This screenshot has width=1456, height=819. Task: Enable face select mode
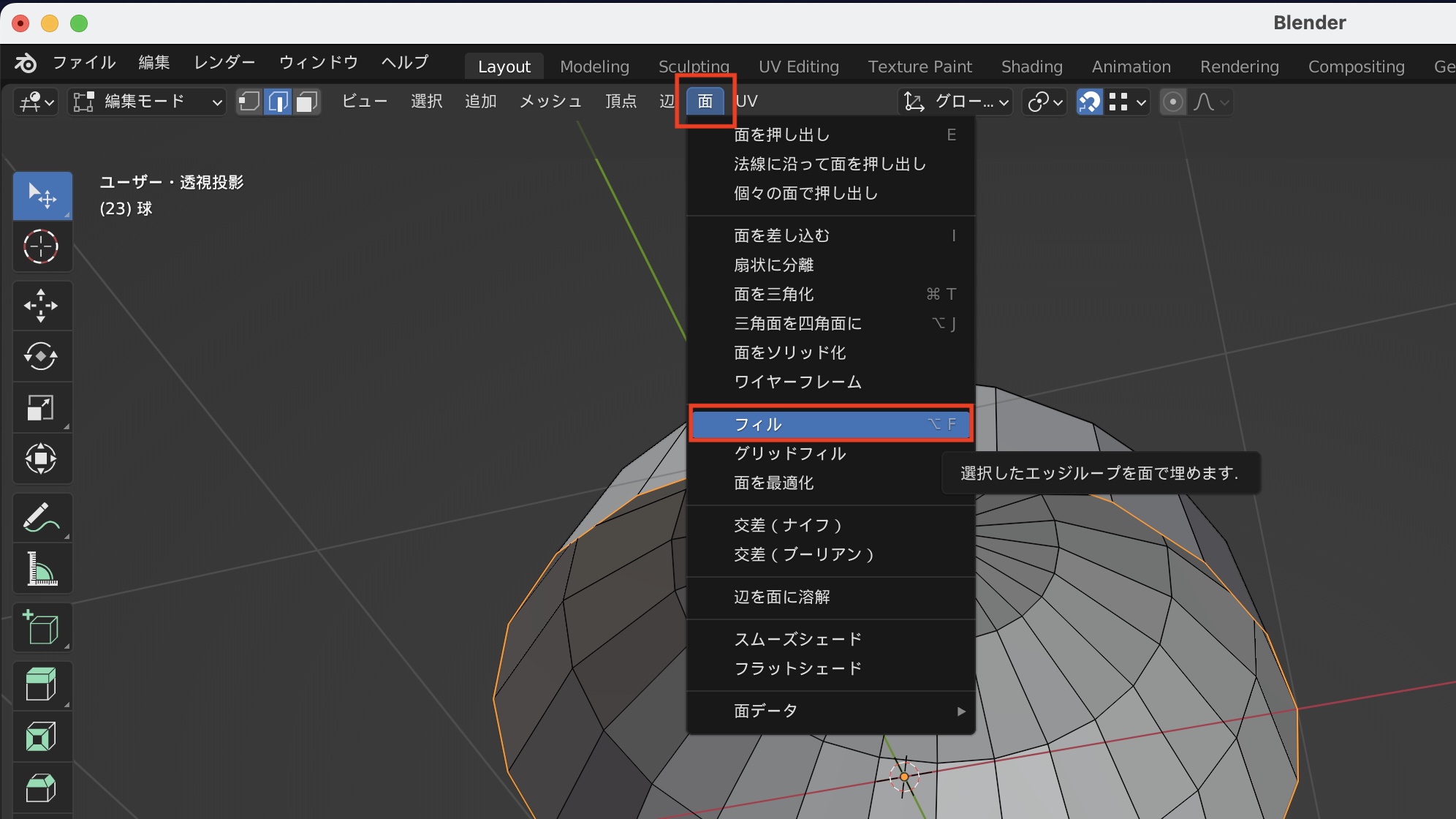click(307, 102)
